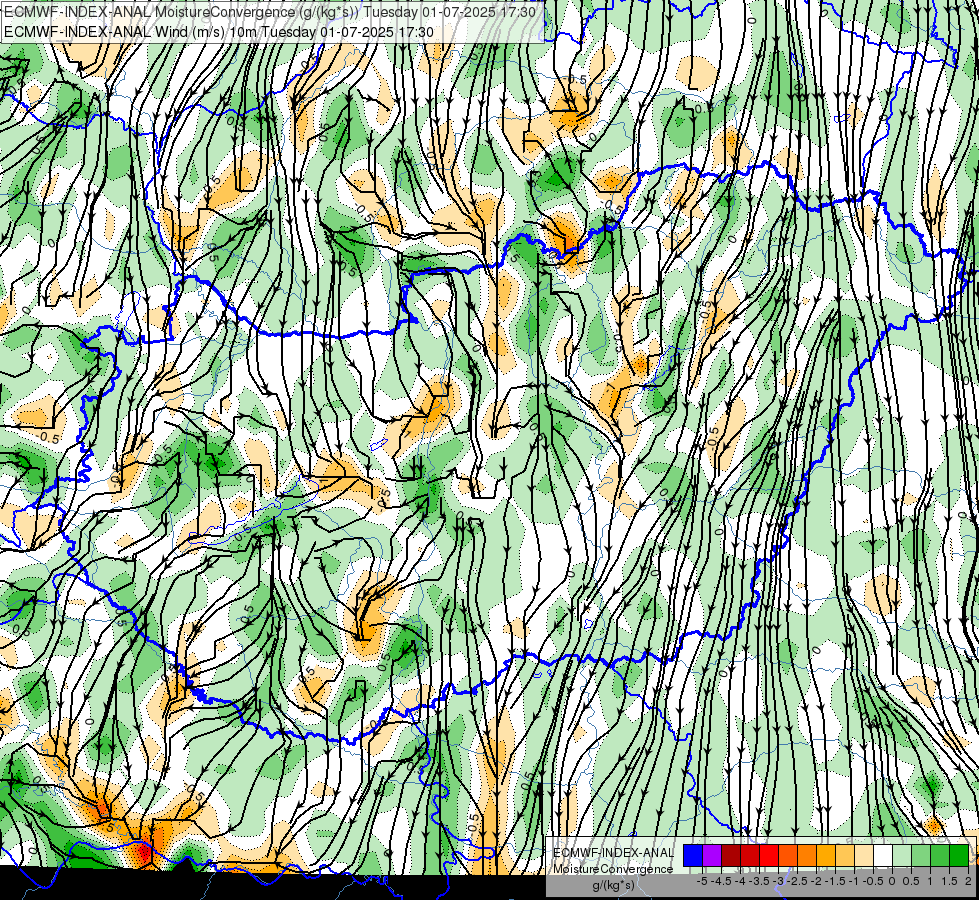
Task: Click 'MoistureConvergence' label in the legend
Action: 613,869
